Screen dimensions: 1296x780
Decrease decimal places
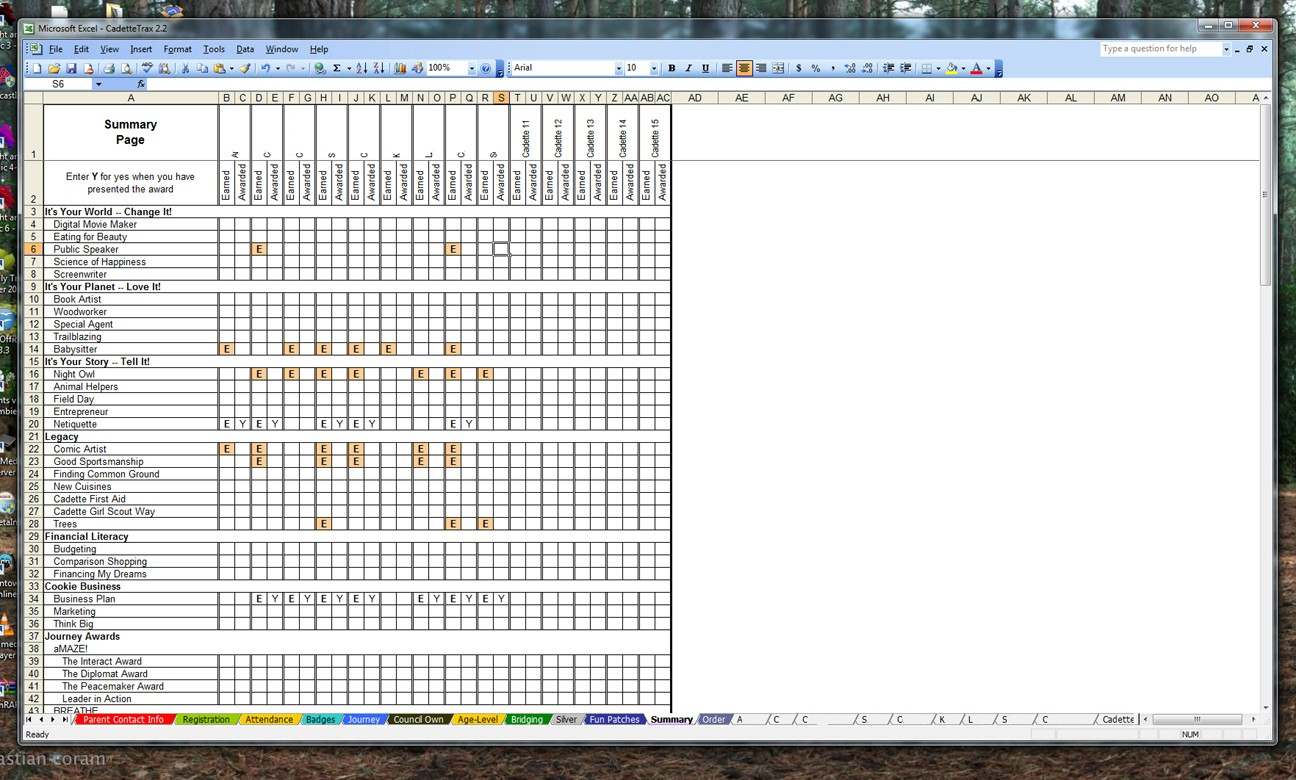tap(866, 69)
